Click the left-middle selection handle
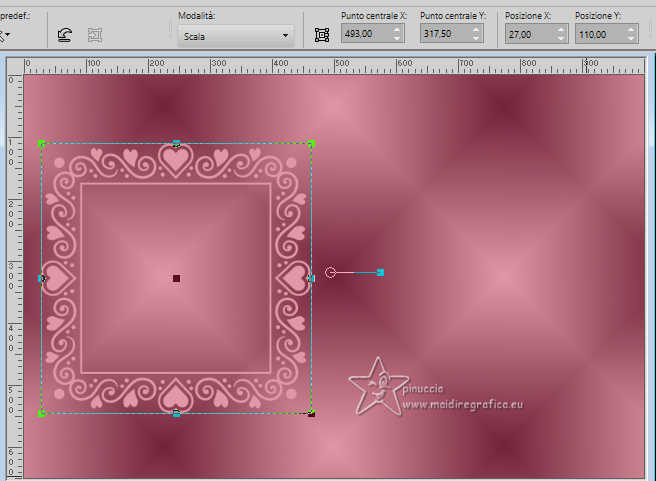 coord(41,278)
